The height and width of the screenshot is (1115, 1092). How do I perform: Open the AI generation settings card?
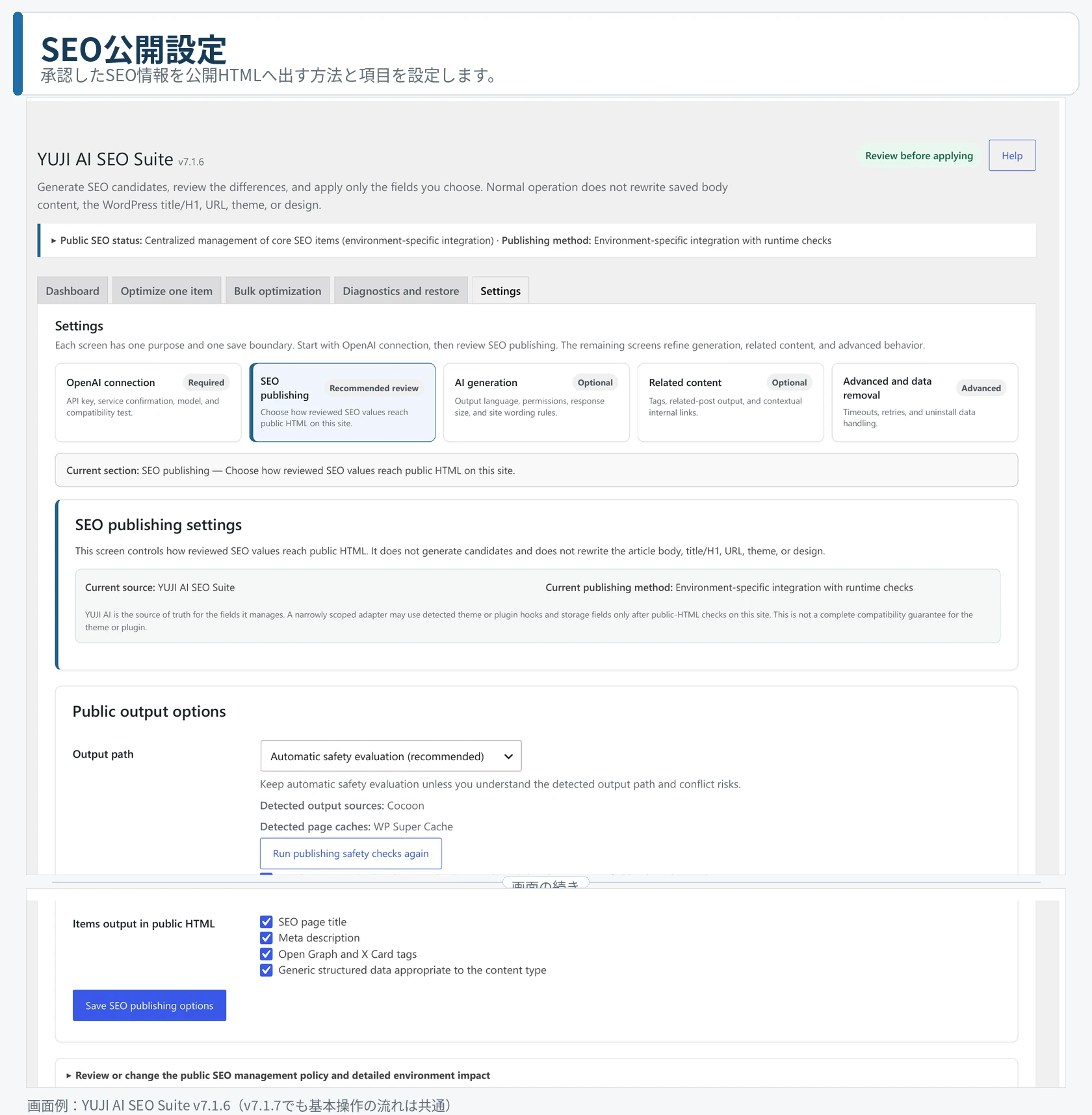click(x=536, y=402)
